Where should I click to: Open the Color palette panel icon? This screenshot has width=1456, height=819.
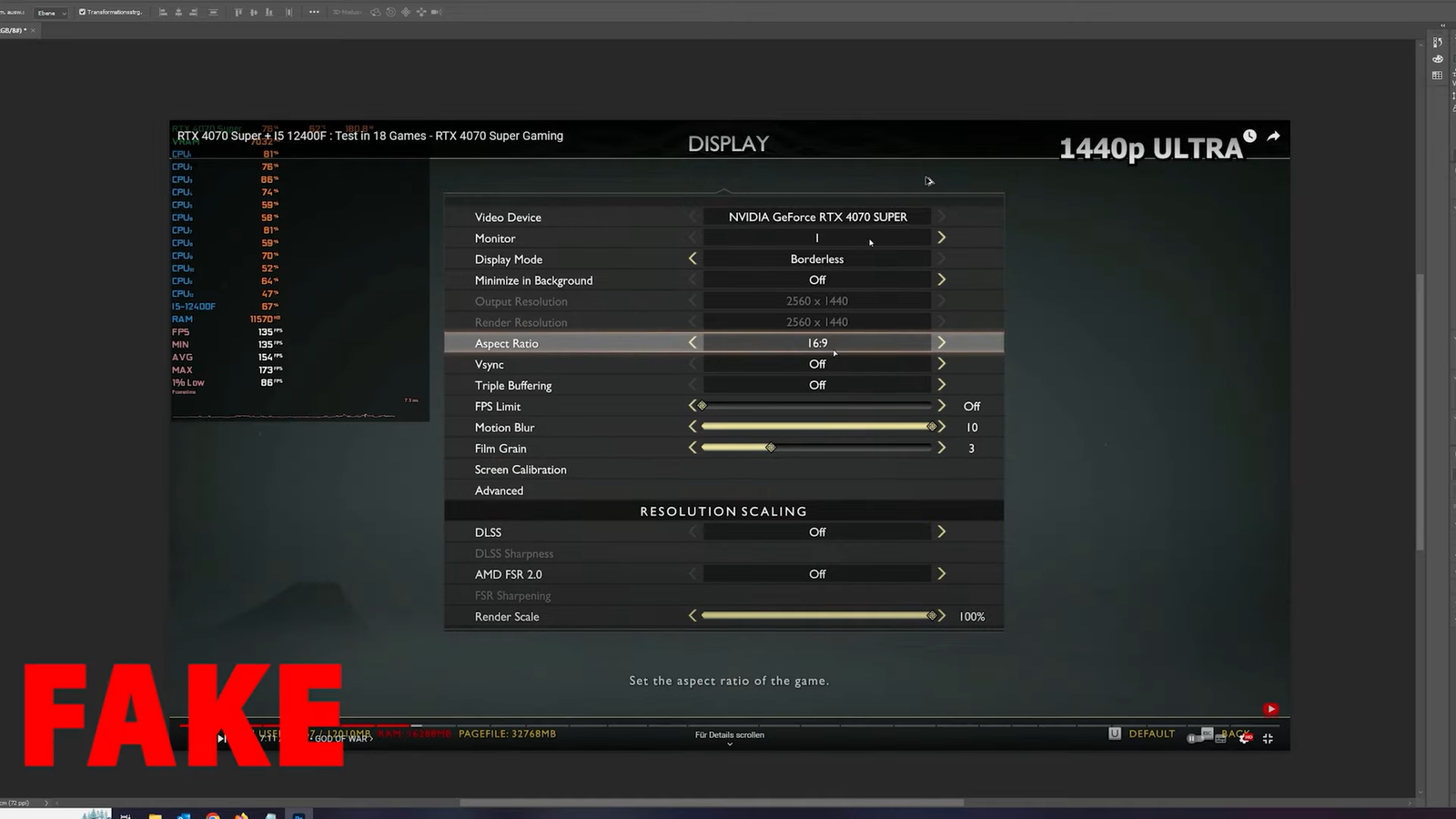(x=1438, y=59)
